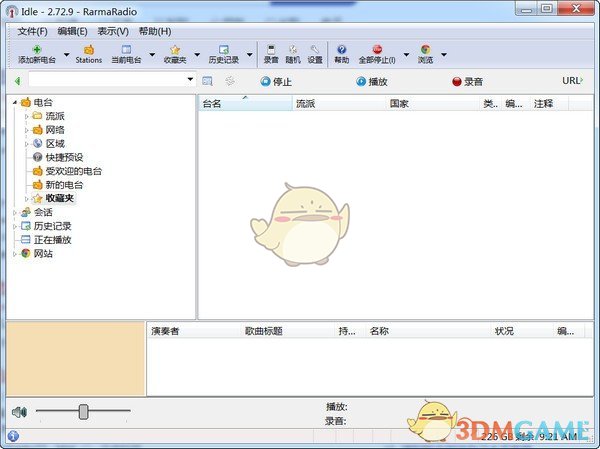Screen dimensions: 600x449
Task: Click the 添加新电台 add station icon
Action: 37,49
